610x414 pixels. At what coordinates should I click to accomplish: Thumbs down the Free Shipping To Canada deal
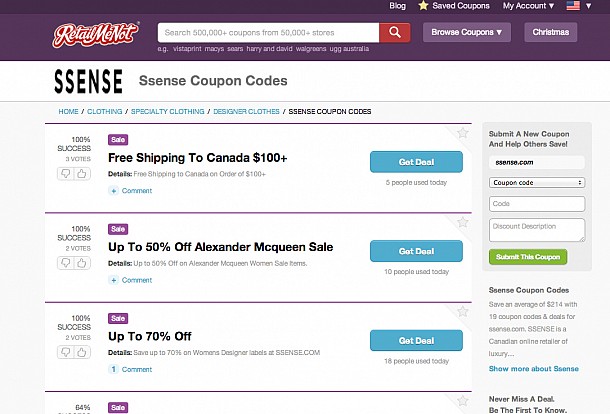click(65, 174)
